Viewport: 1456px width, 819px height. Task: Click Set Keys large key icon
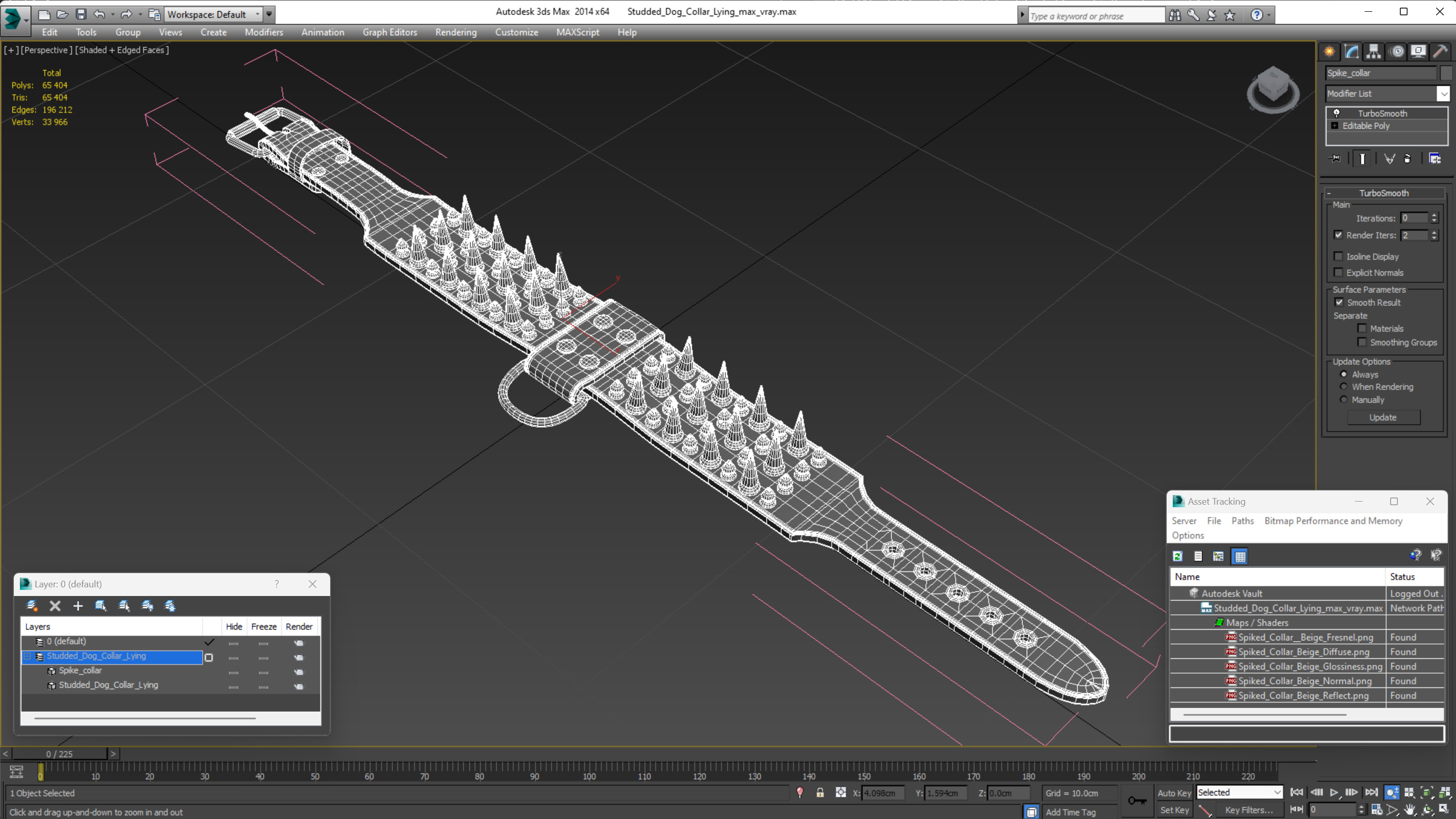pos(1137,800)
